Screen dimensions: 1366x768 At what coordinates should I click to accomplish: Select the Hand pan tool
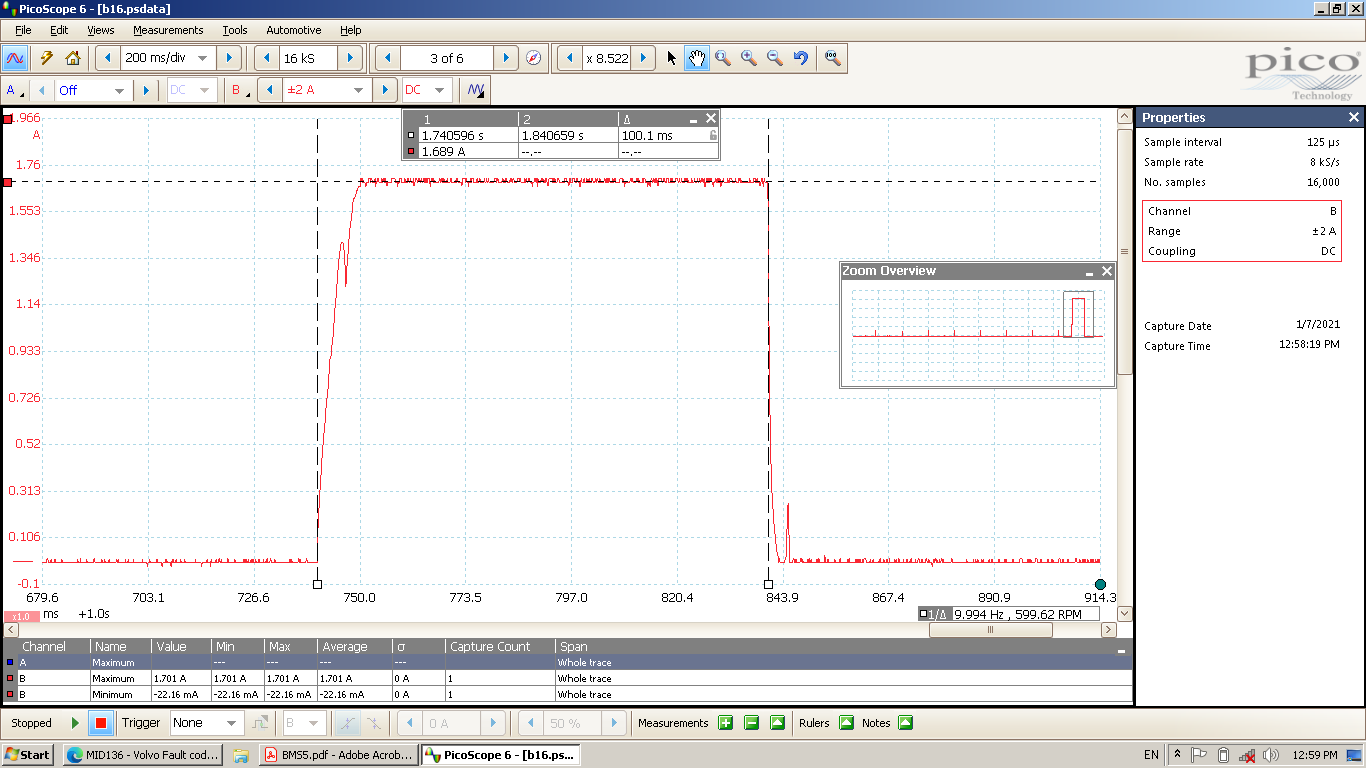click(x=697, y=58)
